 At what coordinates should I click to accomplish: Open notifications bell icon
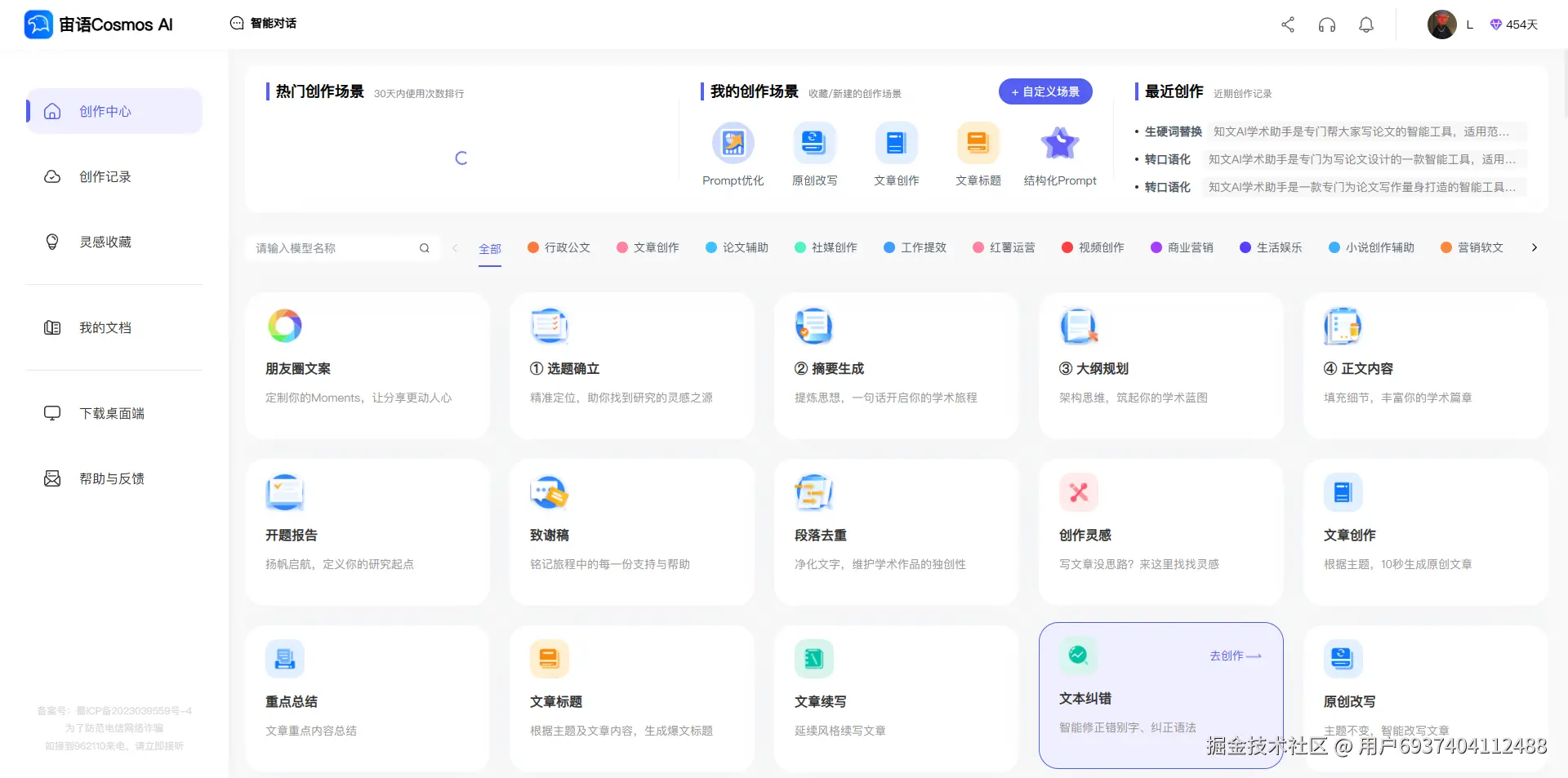click(1366, 24)
